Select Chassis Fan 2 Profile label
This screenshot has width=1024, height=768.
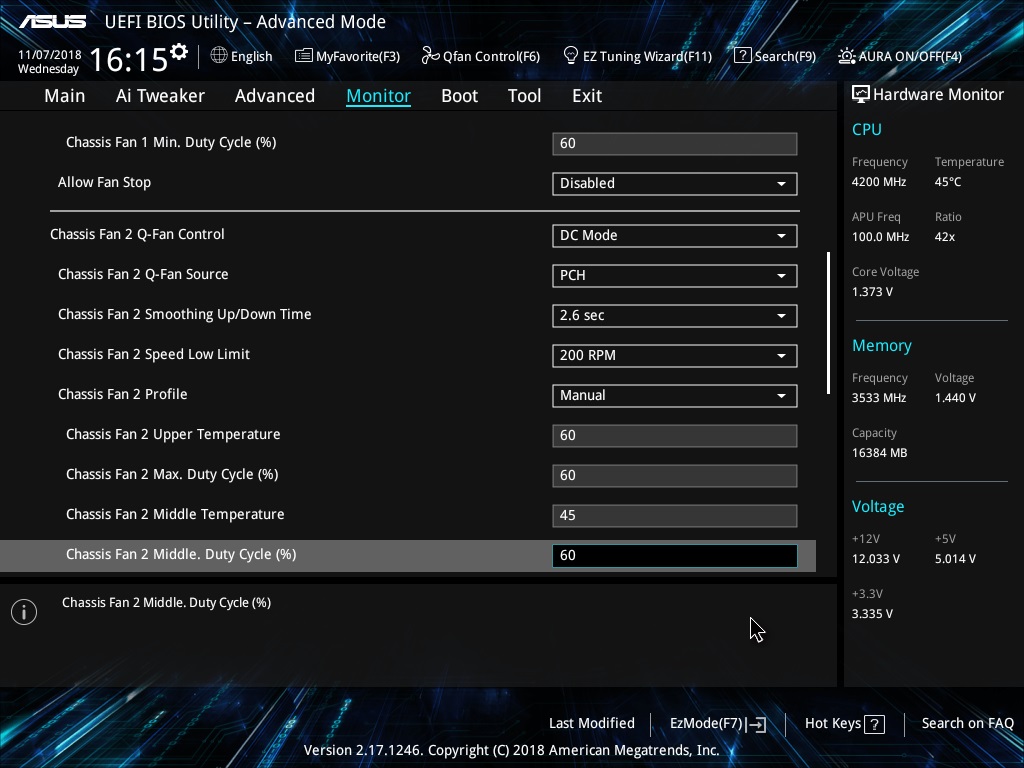[123, 394]
